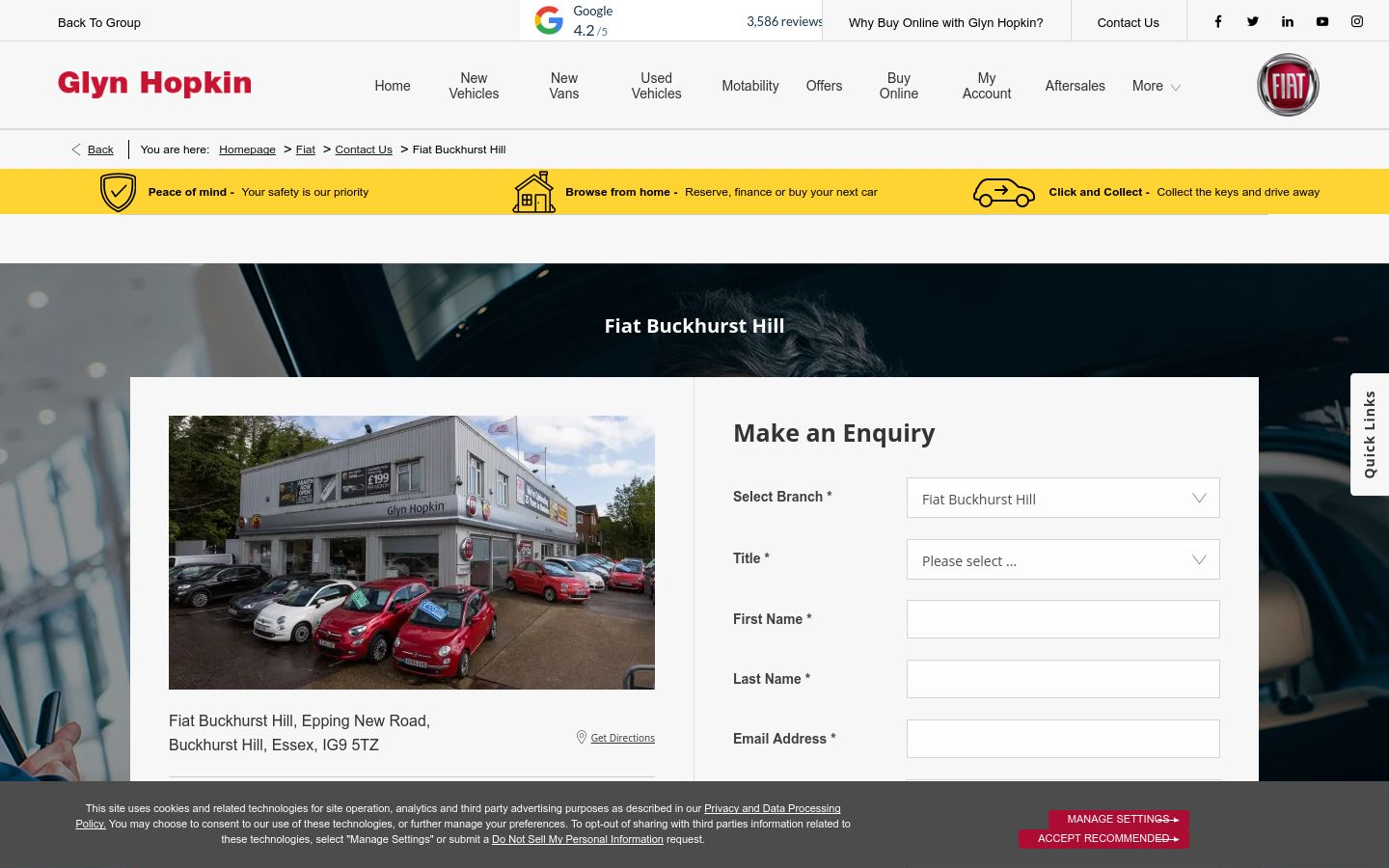Image resolution: width=1389 pixels, height=868 pixels.
Task: Click the Google reviews rating badge
Action: (x=671, y=20)
